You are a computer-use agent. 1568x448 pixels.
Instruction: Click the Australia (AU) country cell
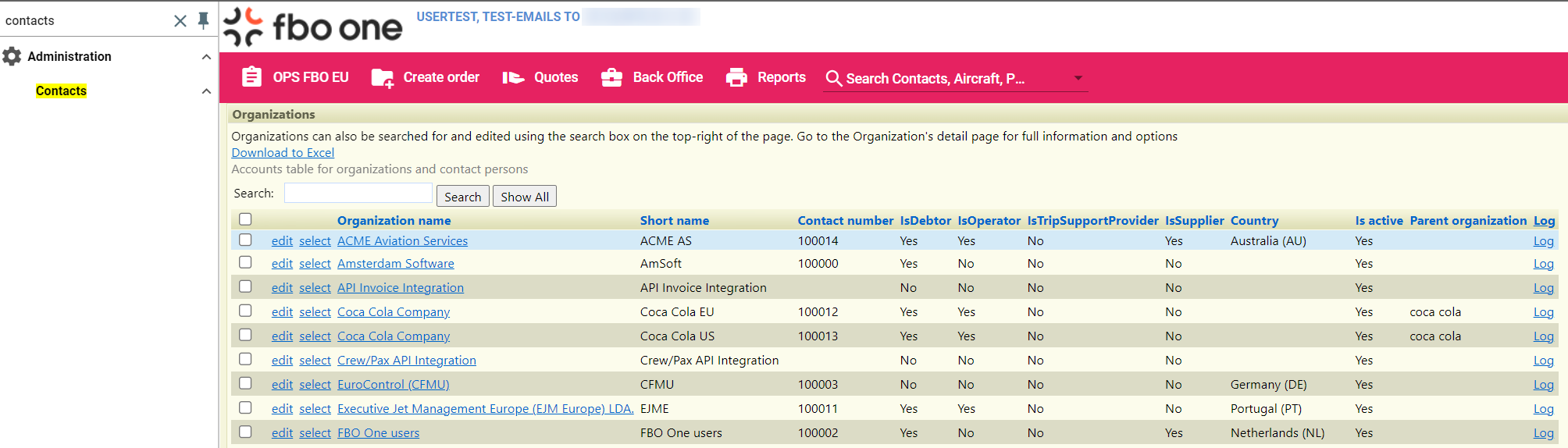click(1268, 241)
